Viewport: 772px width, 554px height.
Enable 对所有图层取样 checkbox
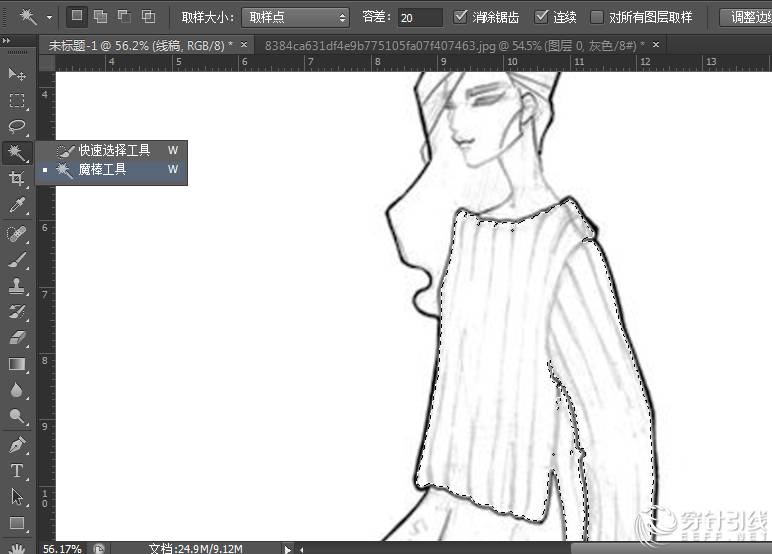pos(597,17)
